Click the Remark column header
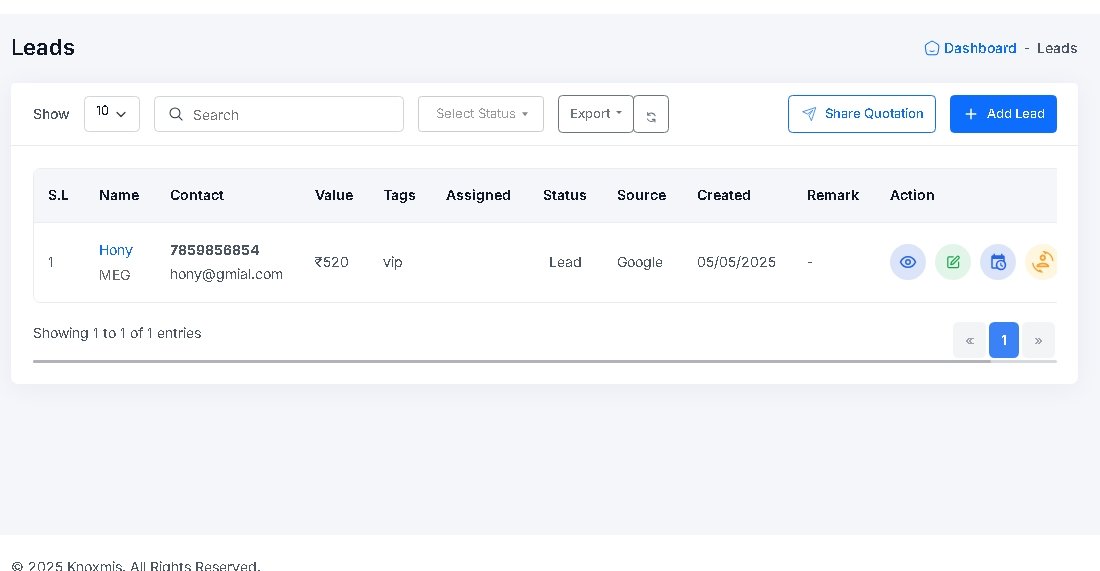1100x571 pixels. 833,195
